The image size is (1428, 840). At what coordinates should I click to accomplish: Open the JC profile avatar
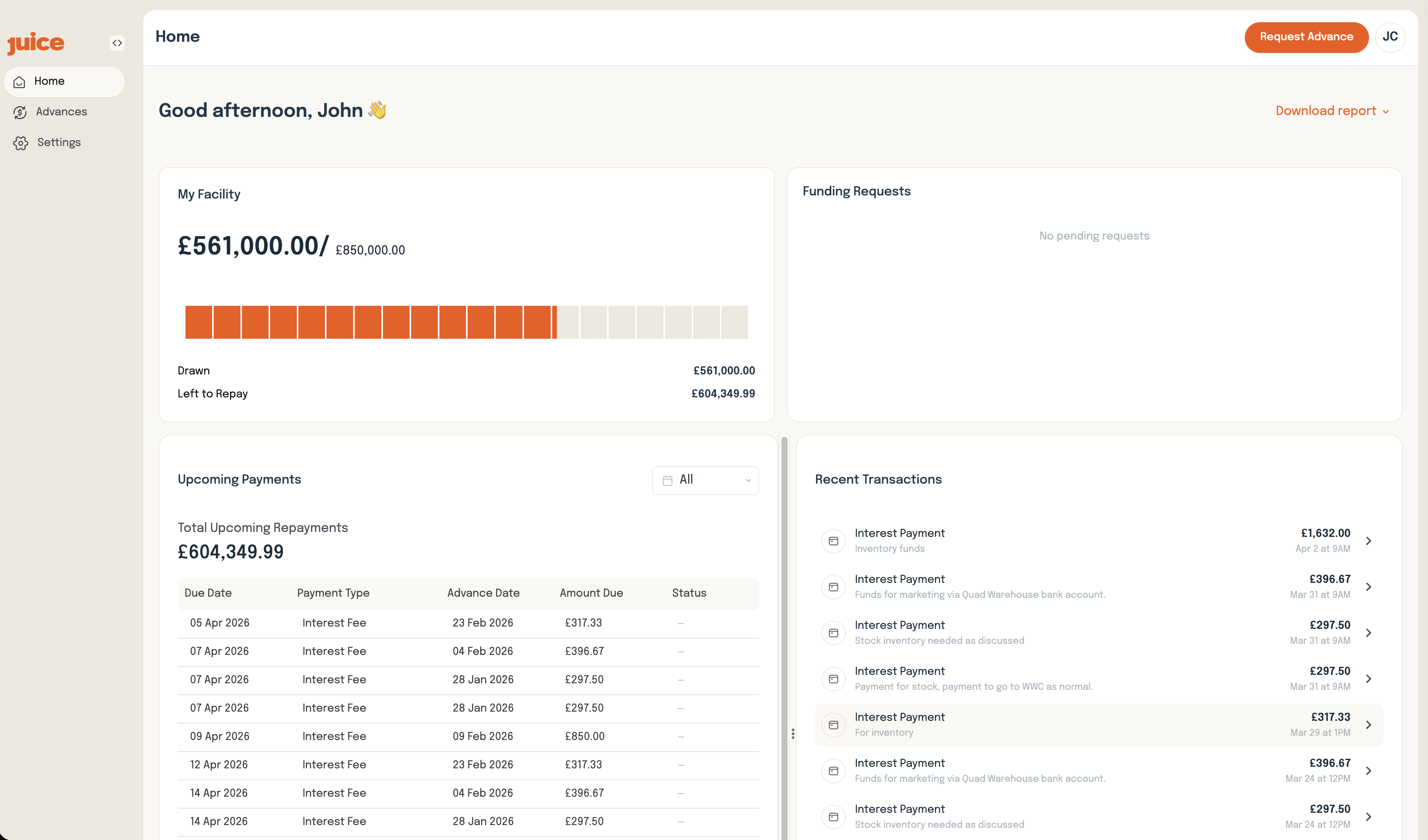[1390, 37]
